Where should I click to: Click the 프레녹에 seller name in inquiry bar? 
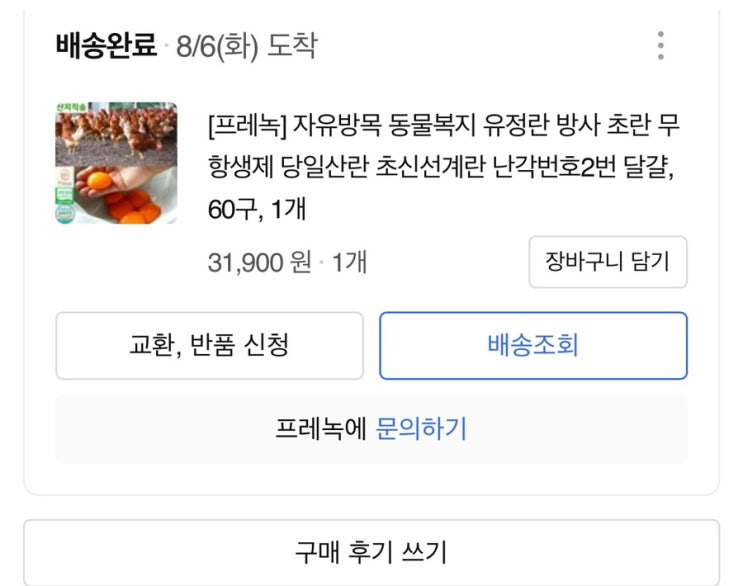(322, 429)
